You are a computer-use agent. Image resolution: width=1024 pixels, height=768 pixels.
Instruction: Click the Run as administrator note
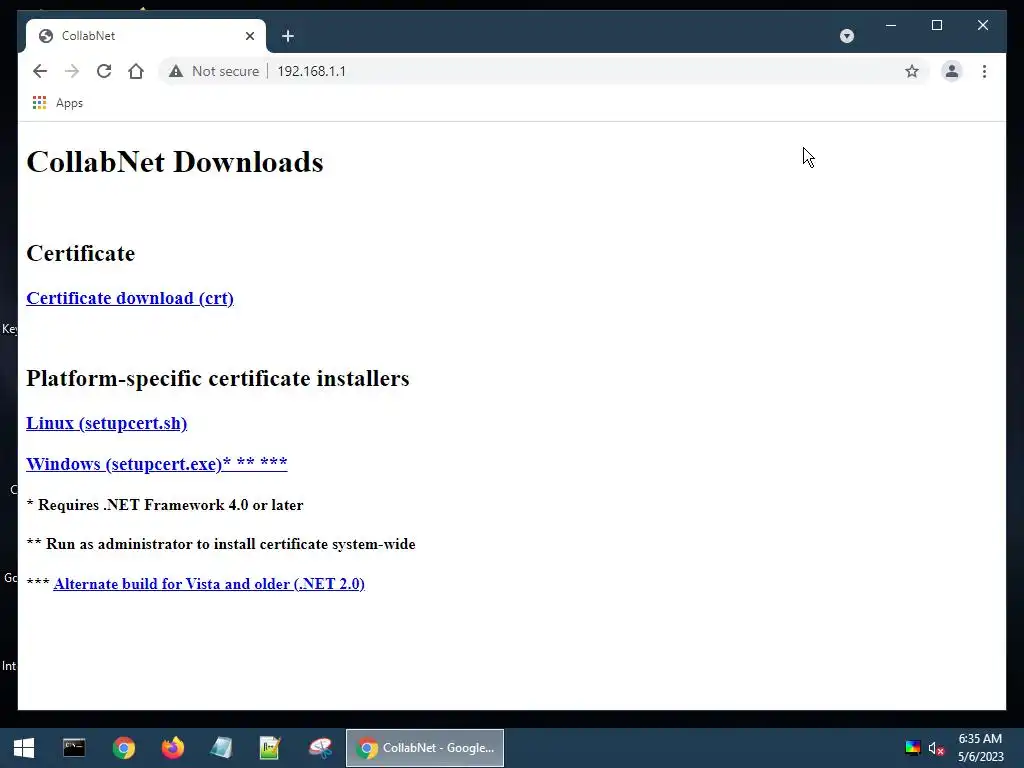click(221, 544)
